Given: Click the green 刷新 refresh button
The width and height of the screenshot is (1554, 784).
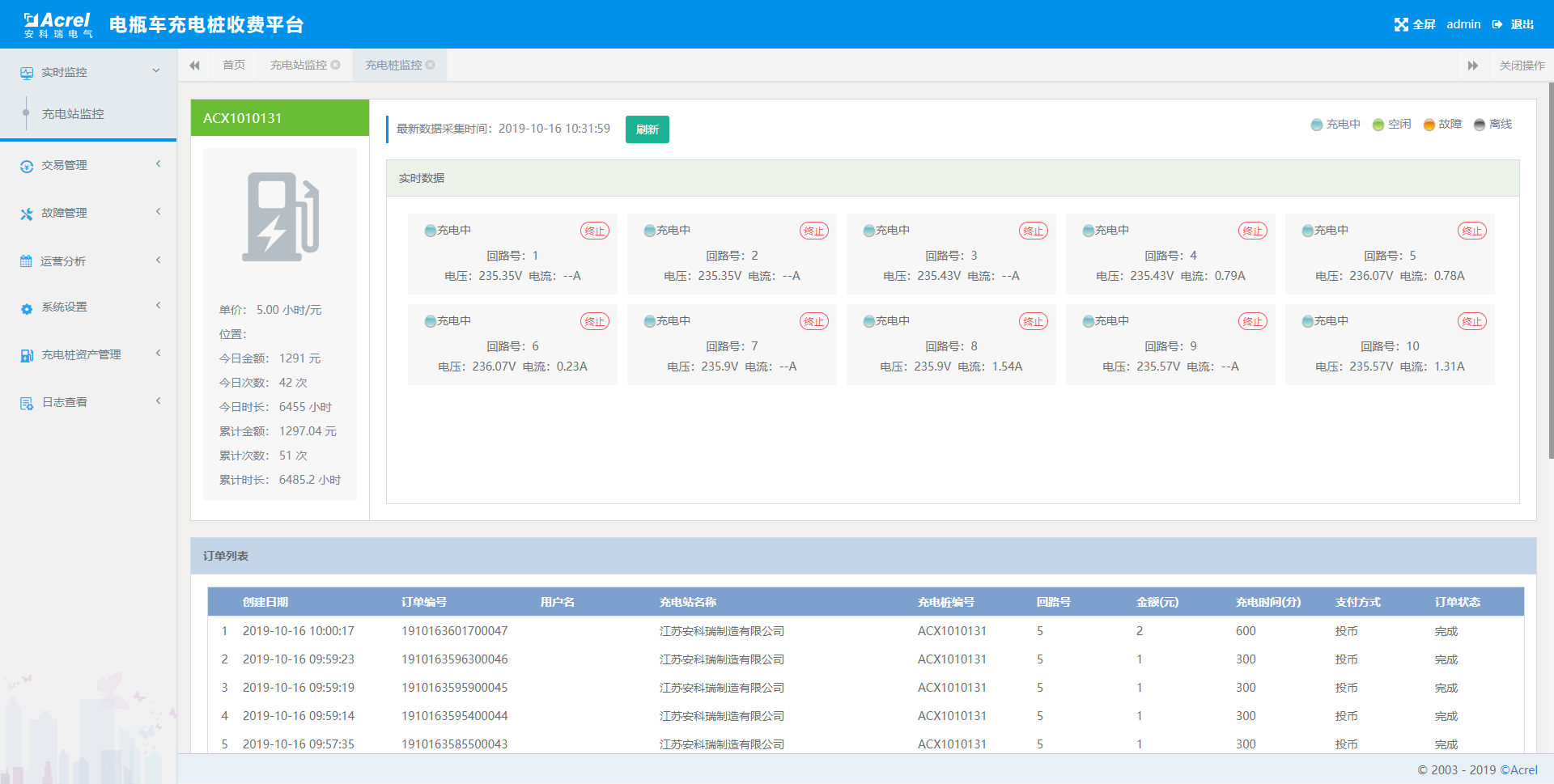Looking at the screenshot, I should point(647,129).
